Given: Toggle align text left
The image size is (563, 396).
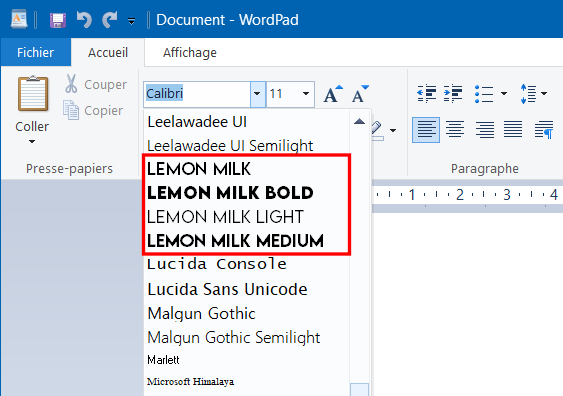Looking at the screenshot, I should pyautogui.click(x=426, y=130).
